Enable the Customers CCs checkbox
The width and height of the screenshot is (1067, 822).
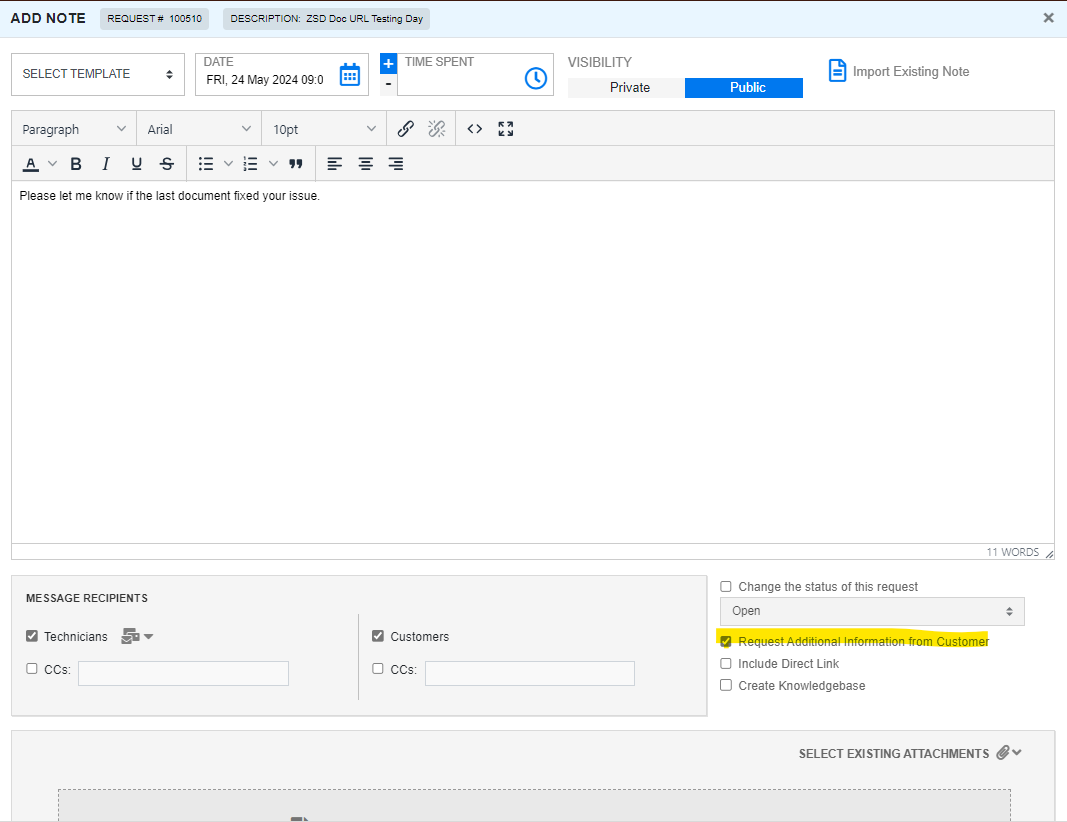click(378, 669)
